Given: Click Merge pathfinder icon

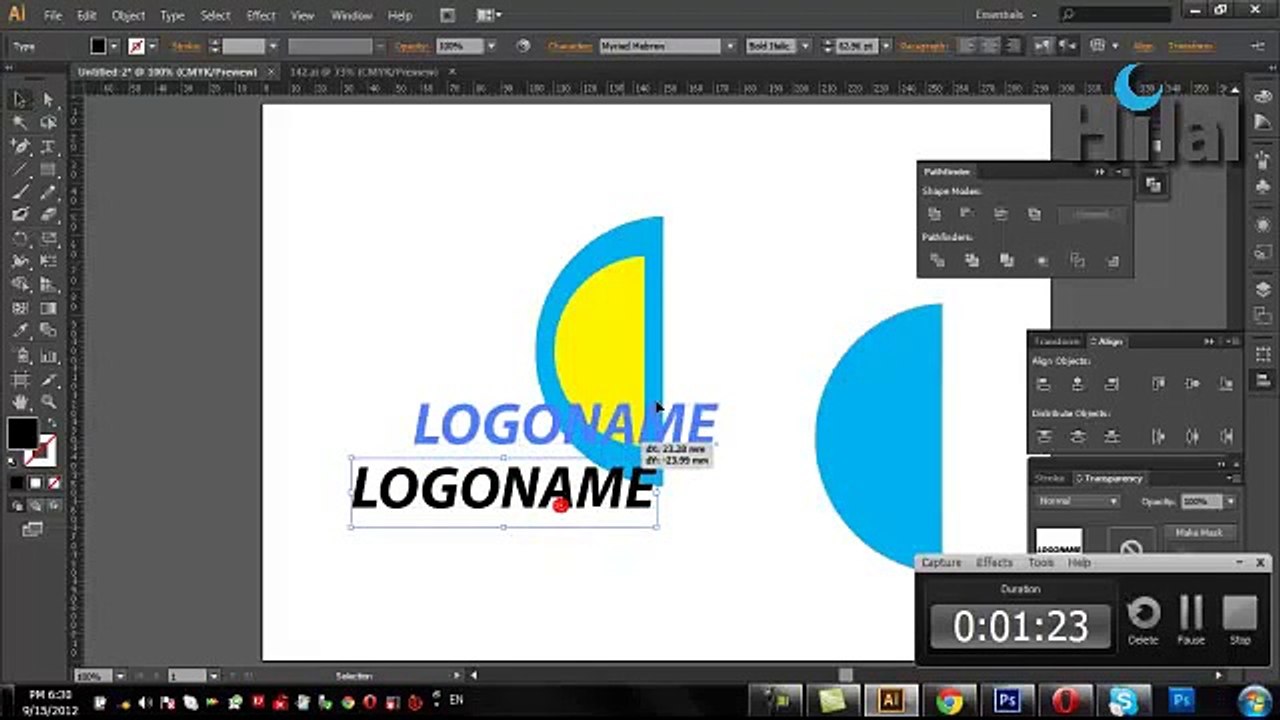Looking at the screenshot, I should pos(1007,261).
